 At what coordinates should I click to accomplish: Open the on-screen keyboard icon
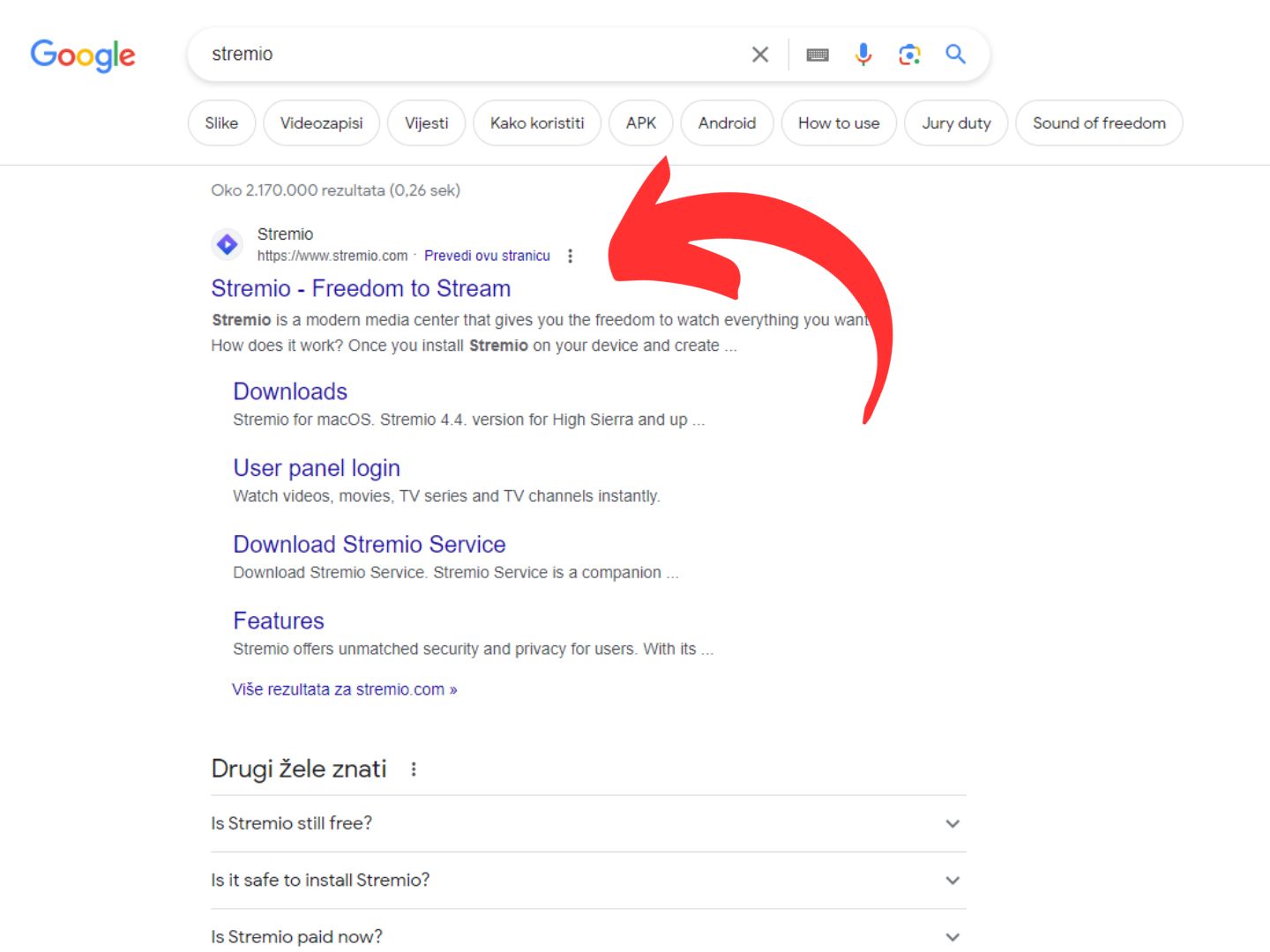(818, 55)
